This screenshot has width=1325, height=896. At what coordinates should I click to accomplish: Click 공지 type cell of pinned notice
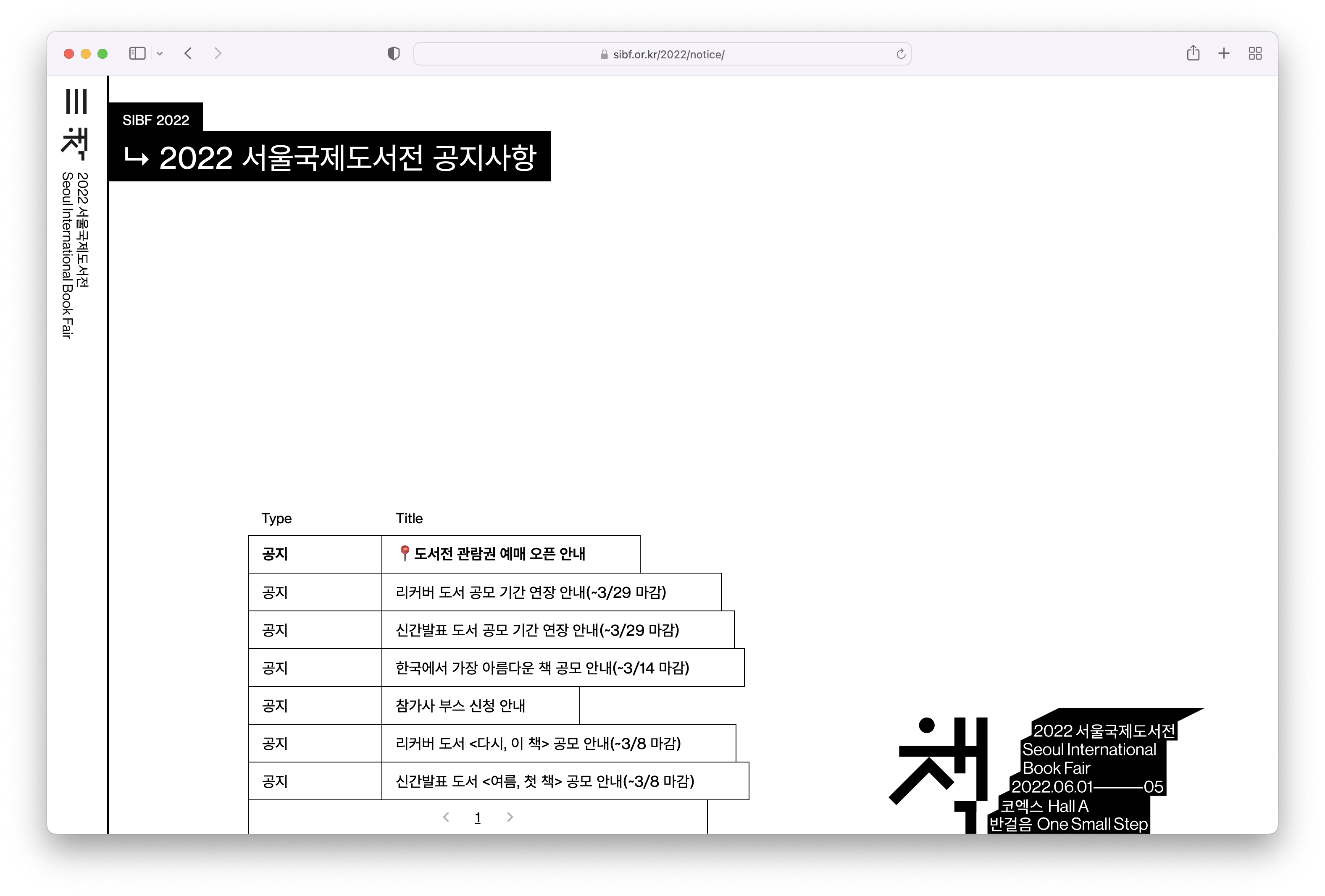[x=315, y=553]
